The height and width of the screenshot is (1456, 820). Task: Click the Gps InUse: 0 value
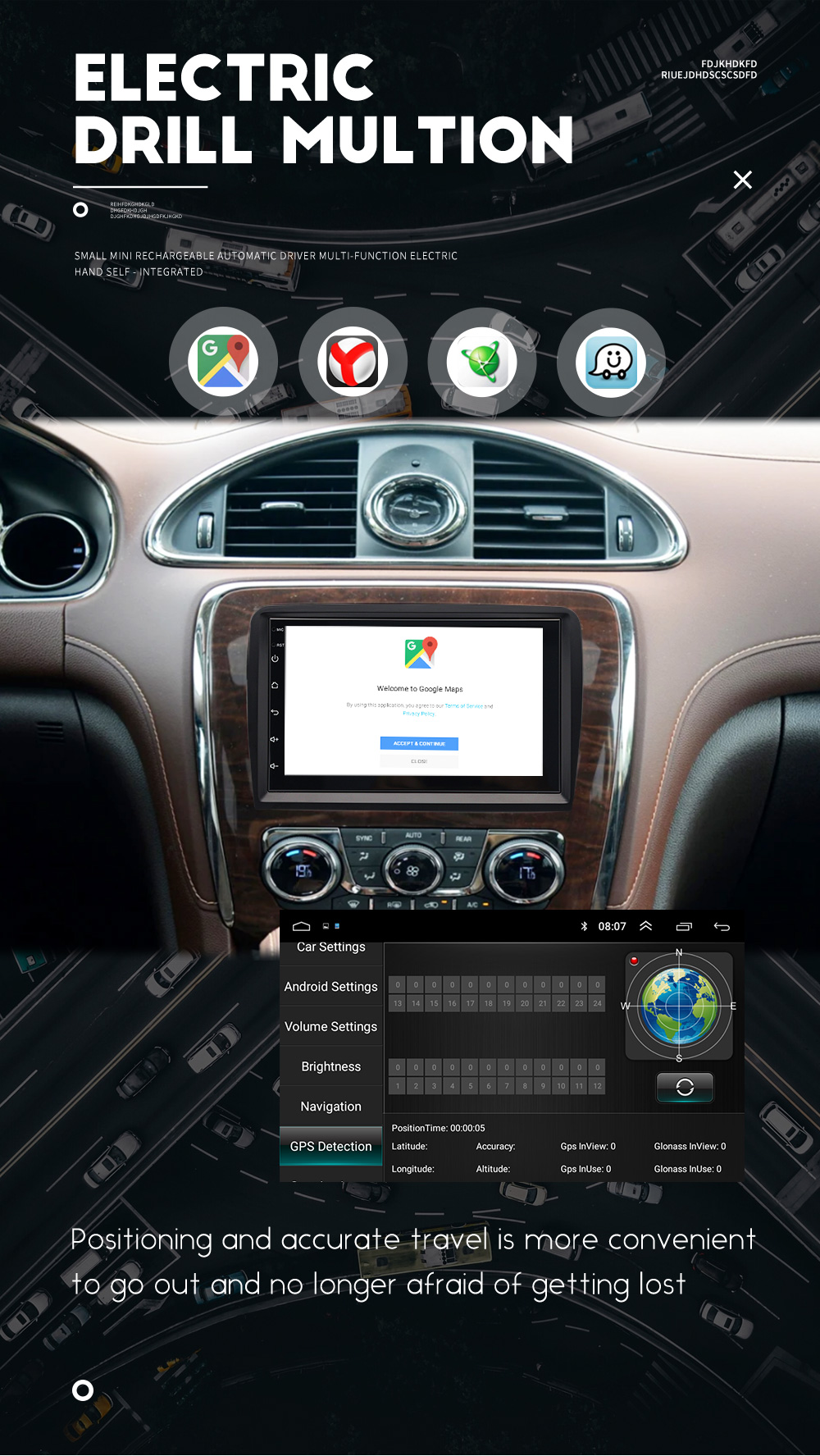pyautogui.click(x=585, y=1169)
